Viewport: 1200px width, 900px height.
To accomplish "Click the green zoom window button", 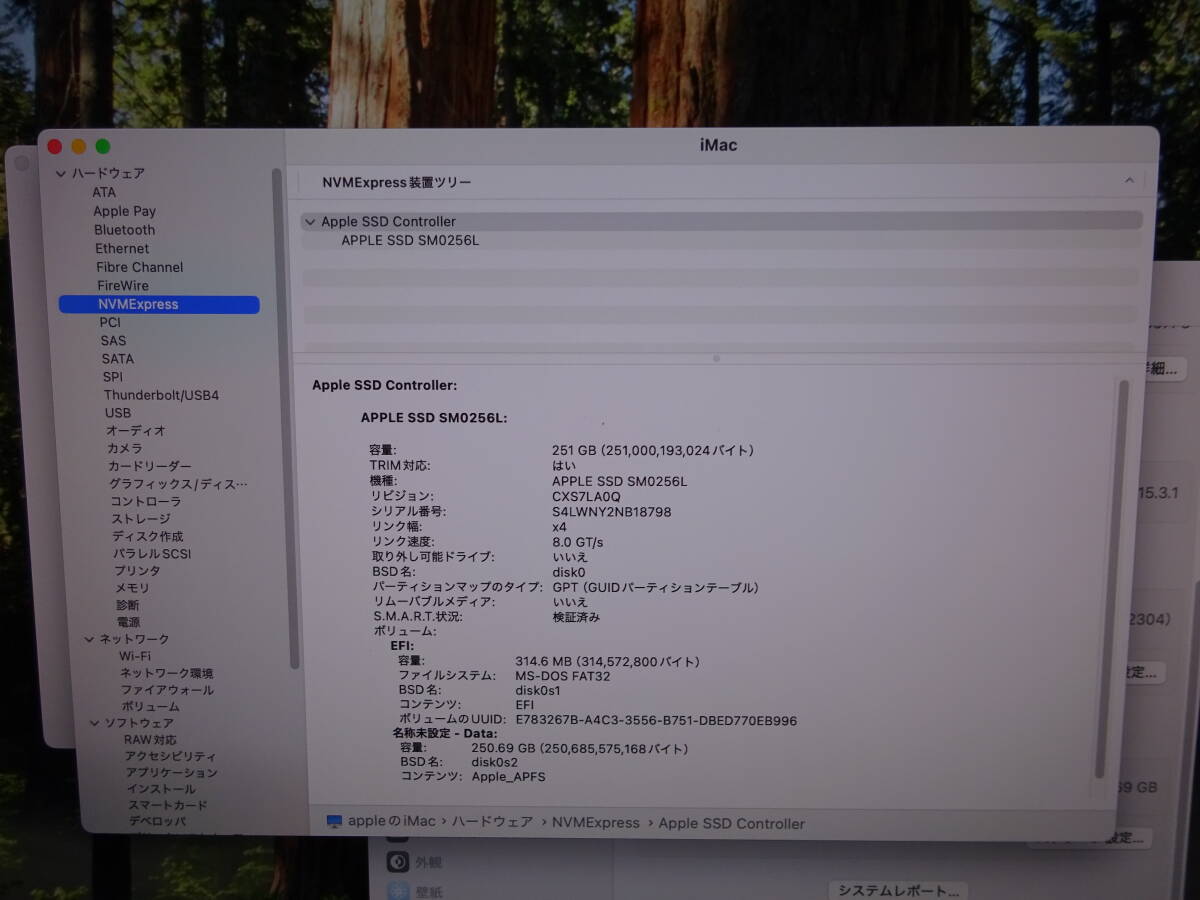I will click(x=103, y=147).
